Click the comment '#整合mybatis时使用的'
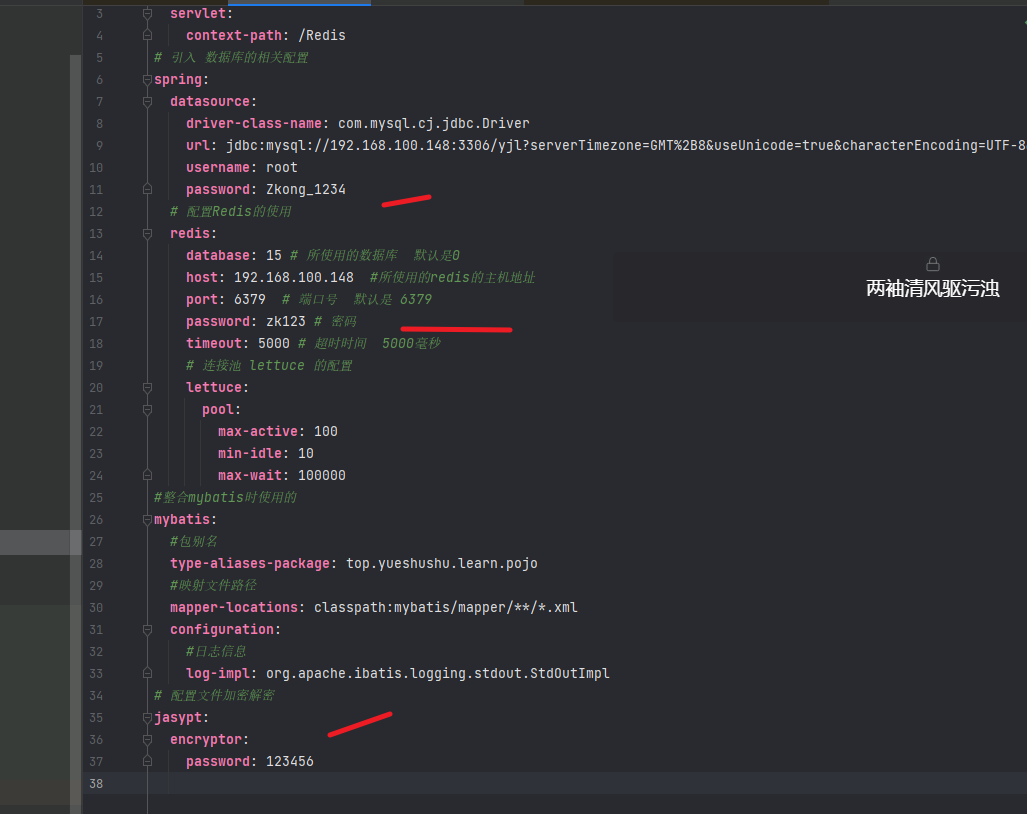Image resolution: width=1027 pixels, height=814 pixels. tap(225, 498)
